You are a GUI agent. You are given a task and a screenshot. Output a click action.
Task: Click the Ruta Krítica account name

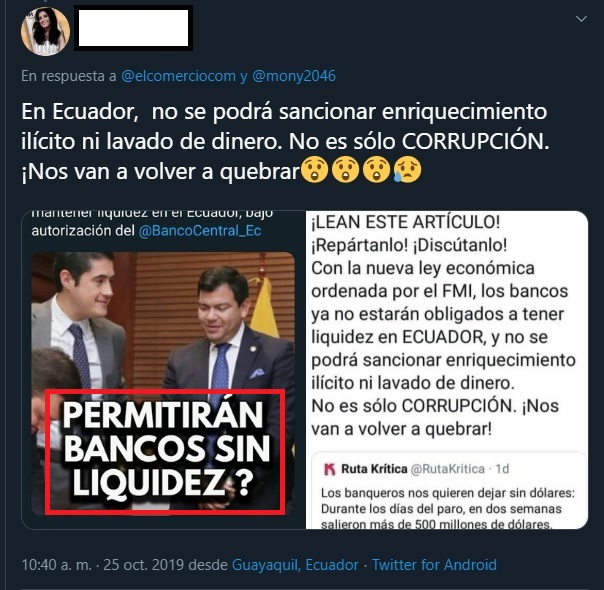click(374, 469)
